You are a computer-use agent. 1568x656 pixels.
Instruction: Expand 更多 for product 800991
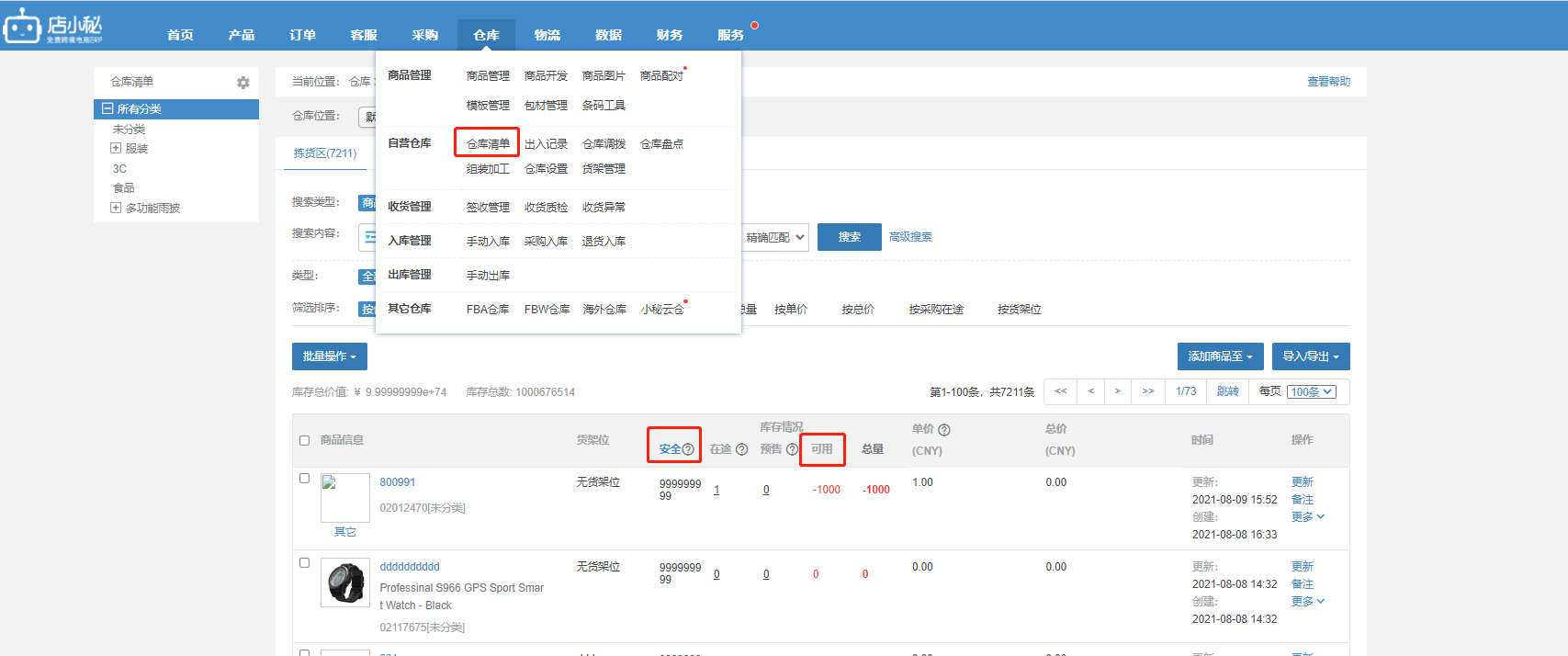point(1308,517)
